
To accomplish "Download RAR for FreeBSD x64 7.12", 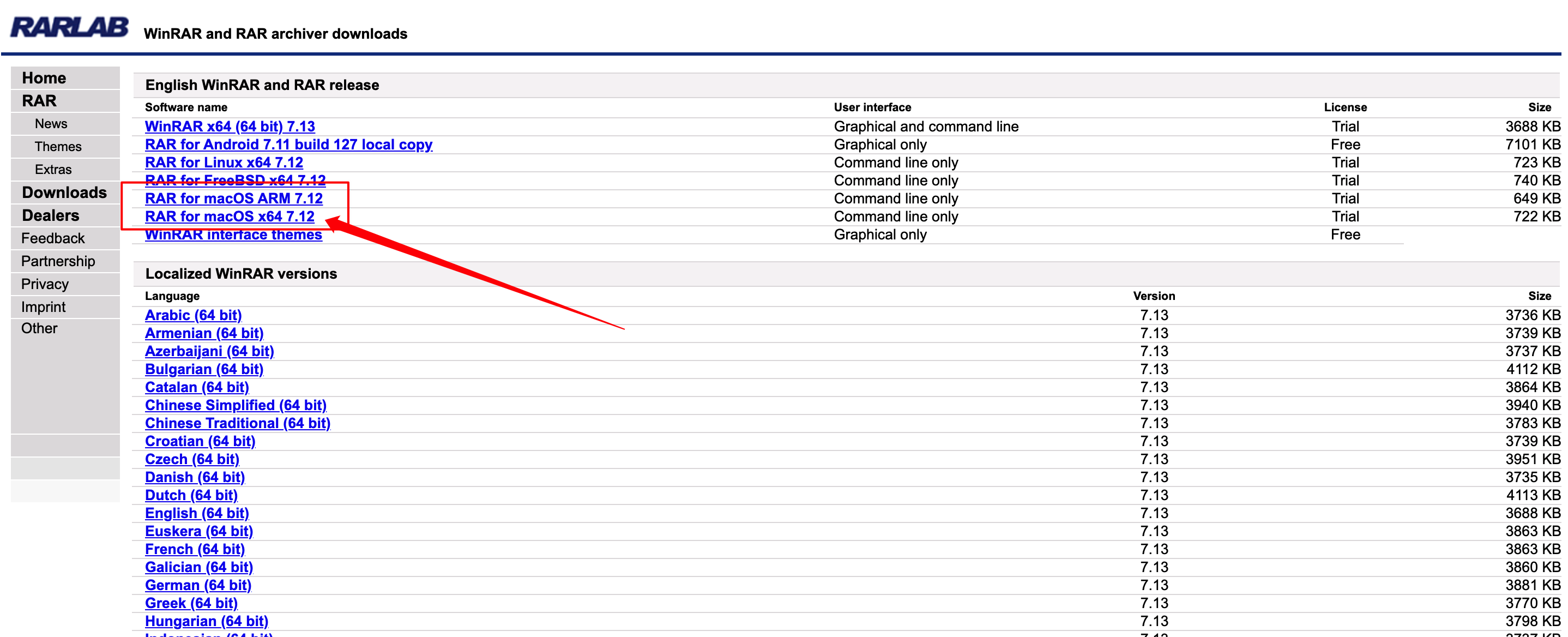I will click(x=235, y=181).
